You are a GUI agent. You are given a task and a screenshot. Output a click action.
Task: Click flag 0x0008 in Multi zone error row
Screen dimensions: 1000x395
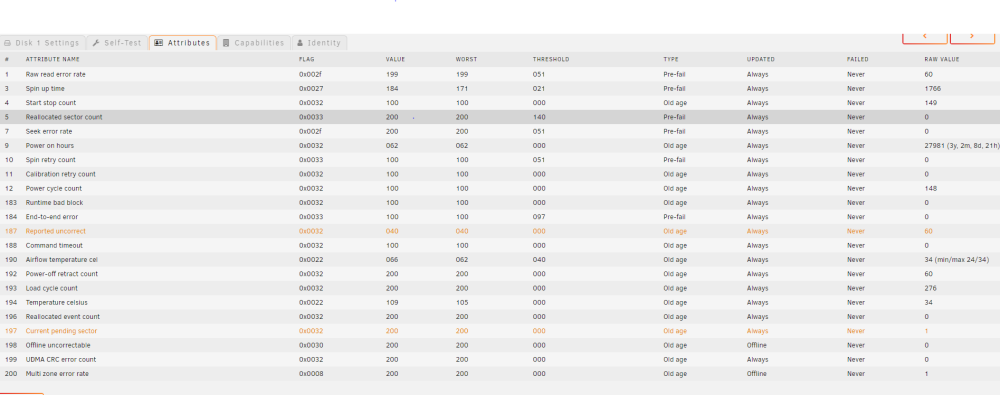click(x=311, y=373)
